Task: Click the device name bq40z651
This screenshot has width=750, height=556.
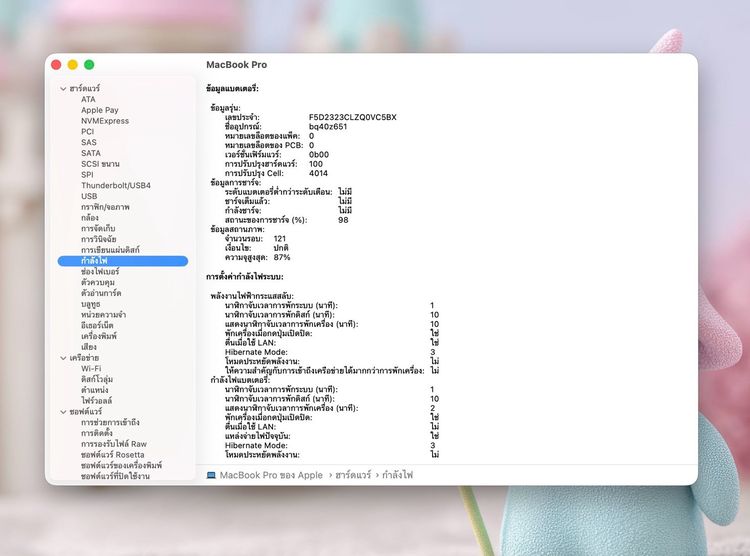Action: point(328,126)
